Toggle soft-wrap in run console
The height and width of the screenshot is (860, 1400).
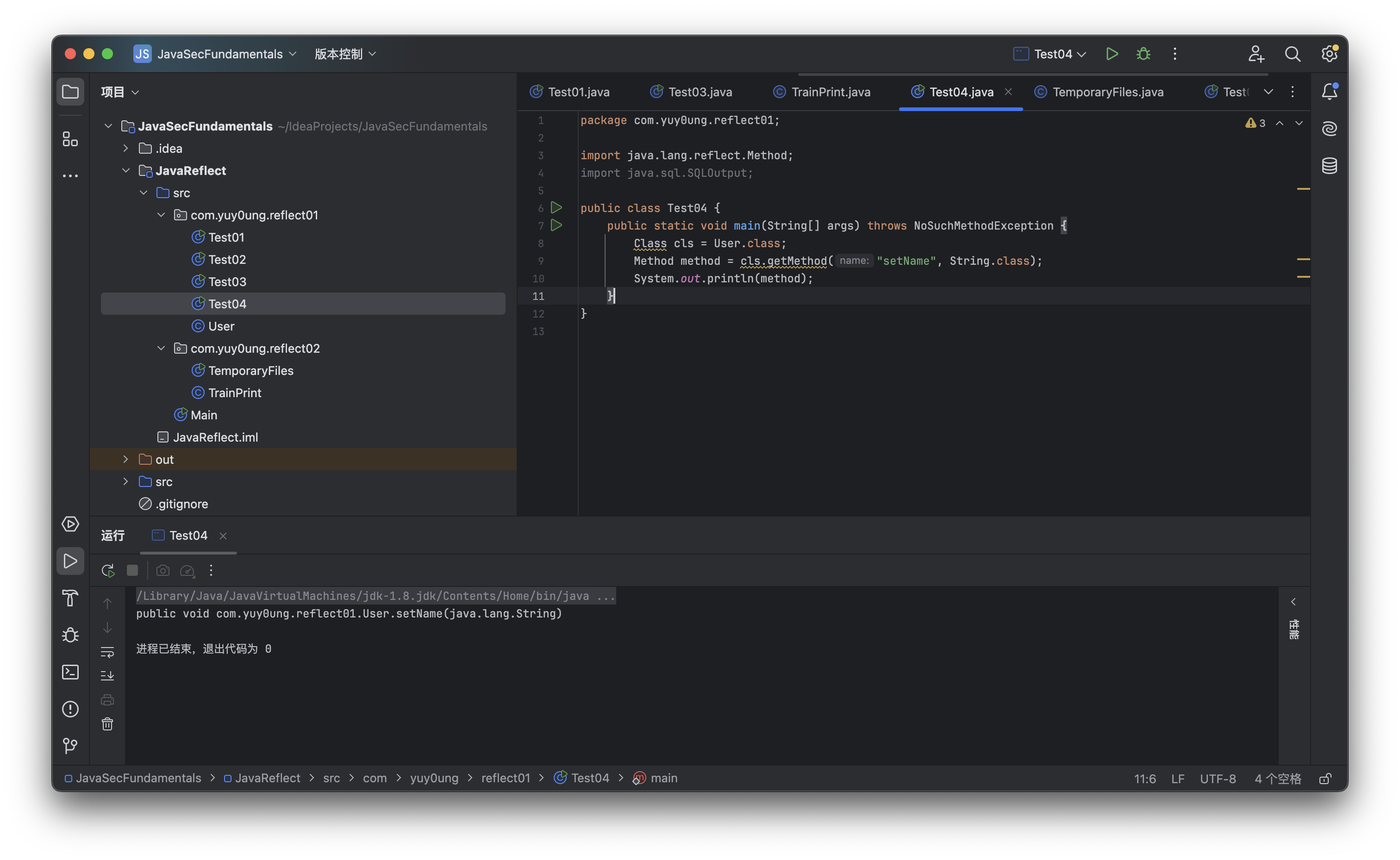(x=107, y=651)
